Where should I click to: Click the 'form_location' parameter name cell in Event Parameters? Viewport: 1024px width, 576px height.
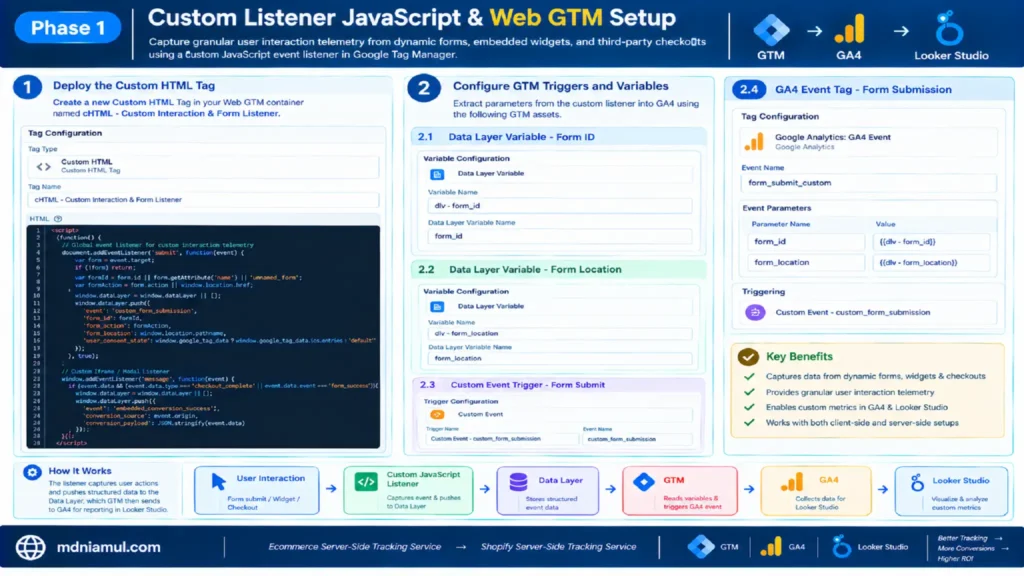click(806, 263)
